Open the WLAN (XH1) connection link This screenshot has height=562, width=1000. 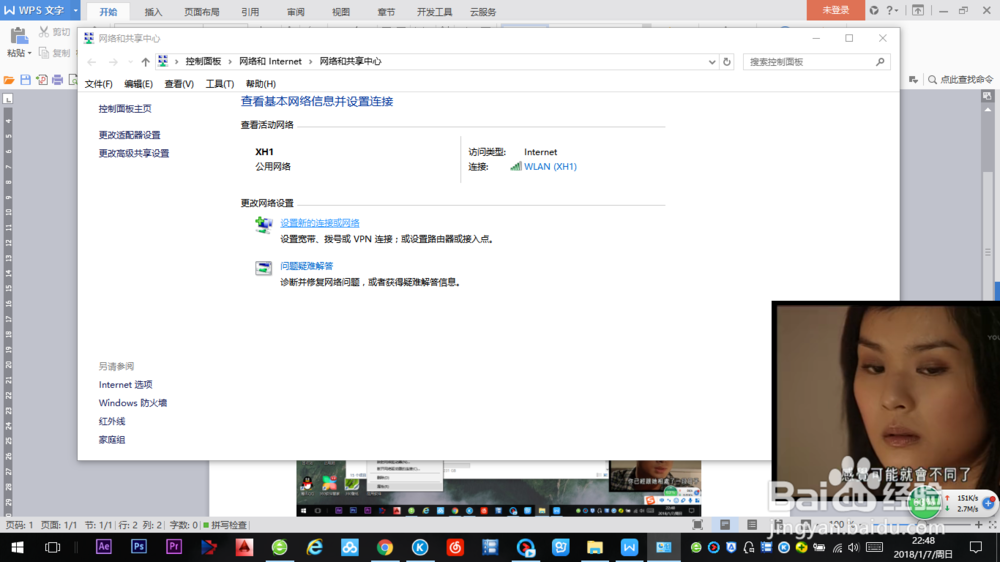pos(550,166)
